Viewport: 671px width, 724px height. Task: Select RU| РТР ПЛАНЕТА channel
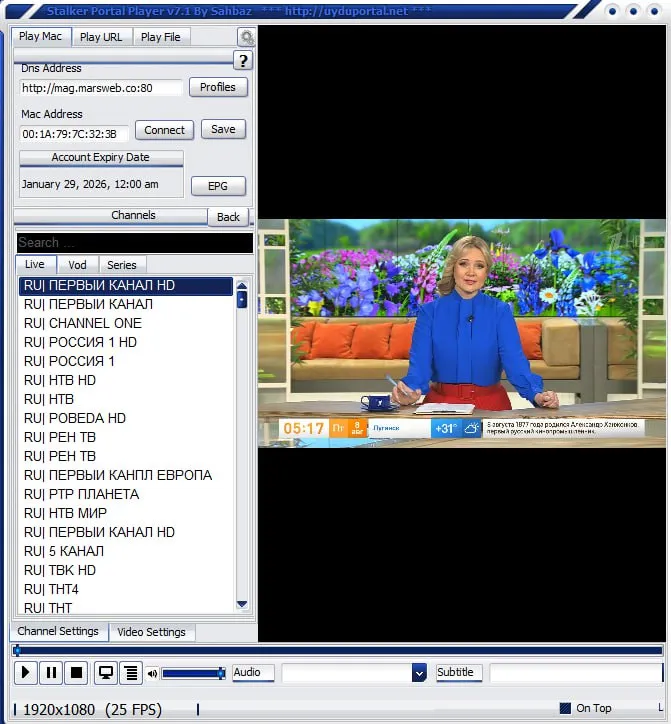(126, 494)
